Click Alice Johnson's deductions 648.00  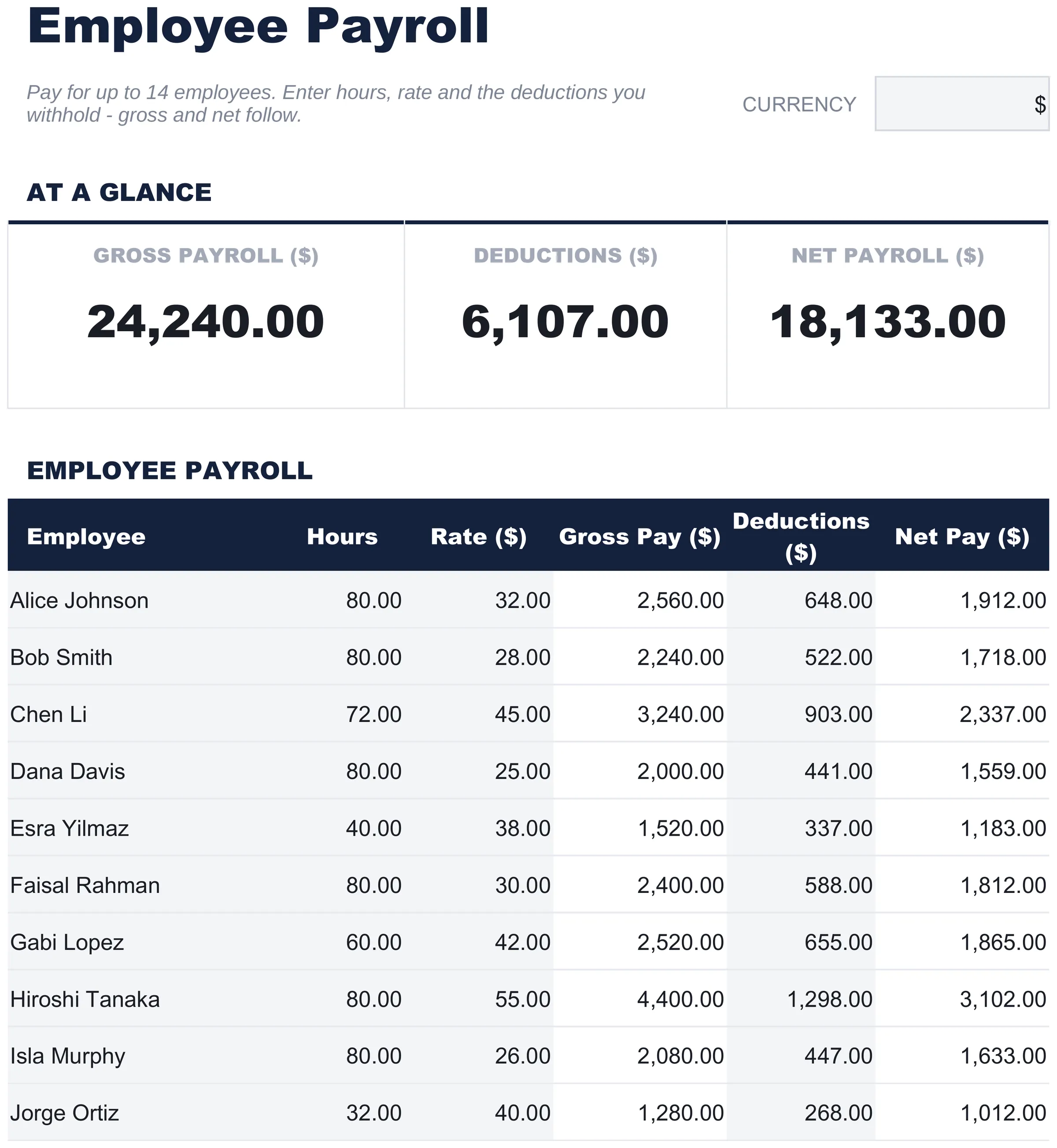coord(839,600)
